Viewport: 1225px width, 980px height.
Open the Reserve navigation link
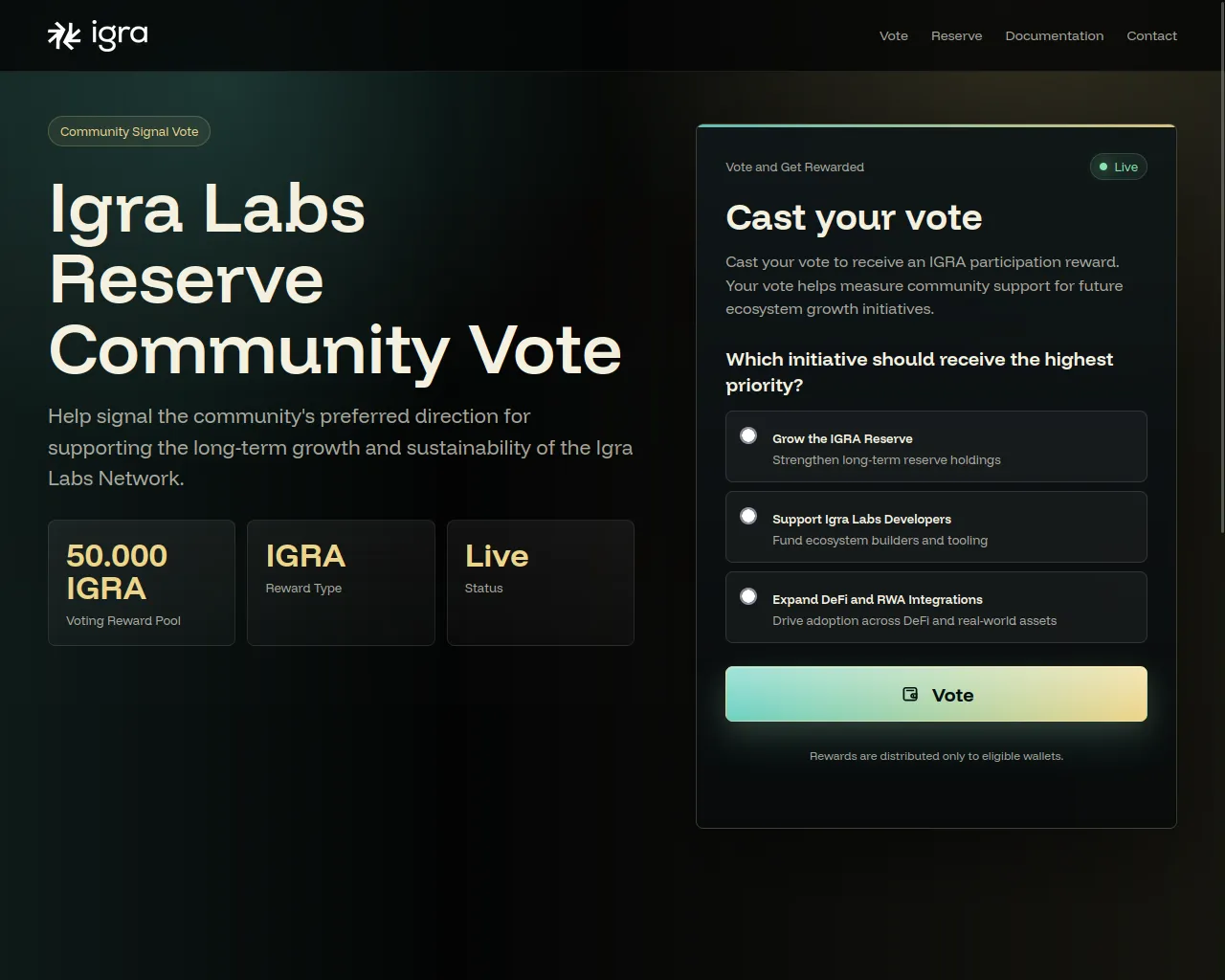(x=957, y=35)
